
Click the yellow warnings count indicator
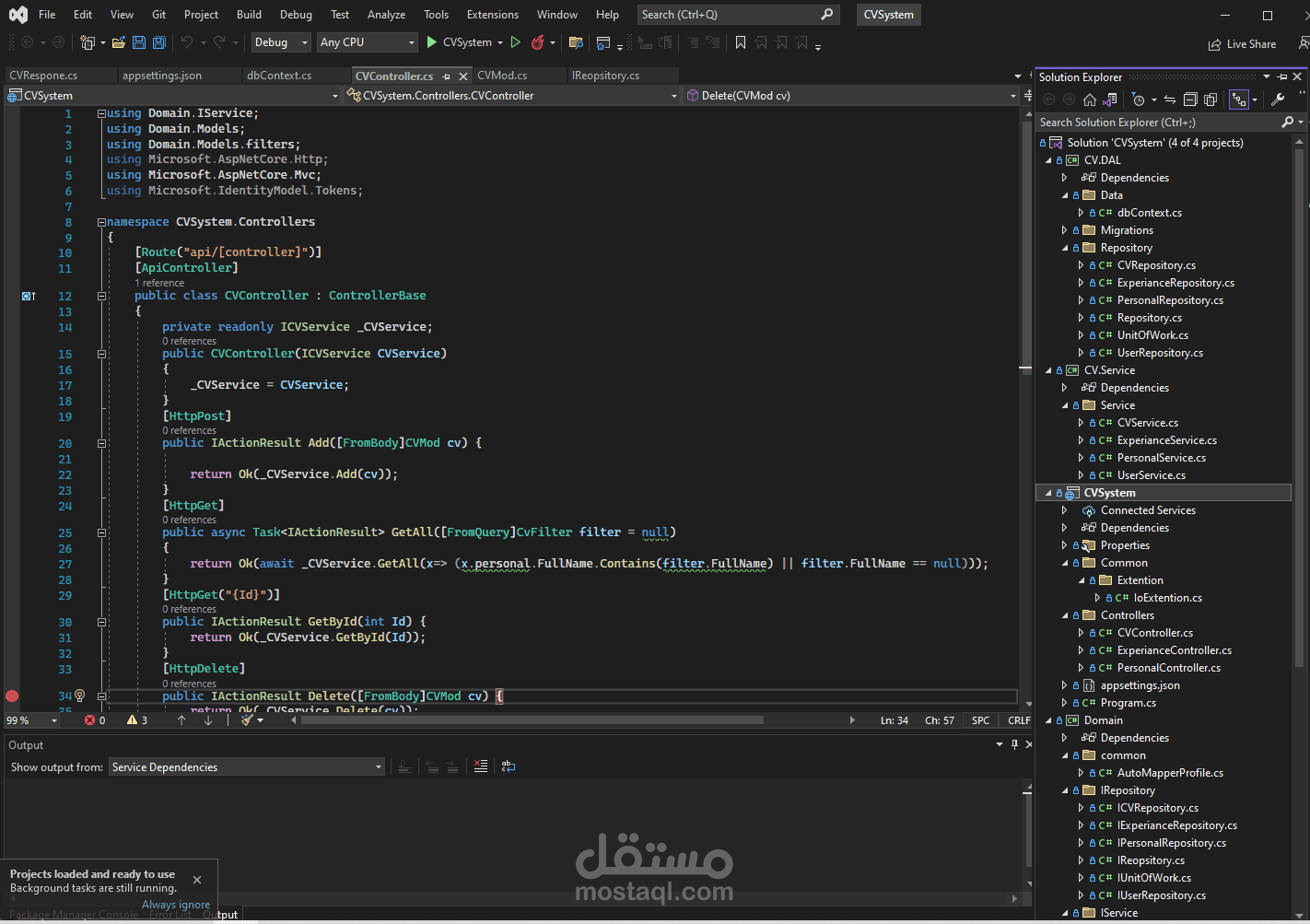137,720
